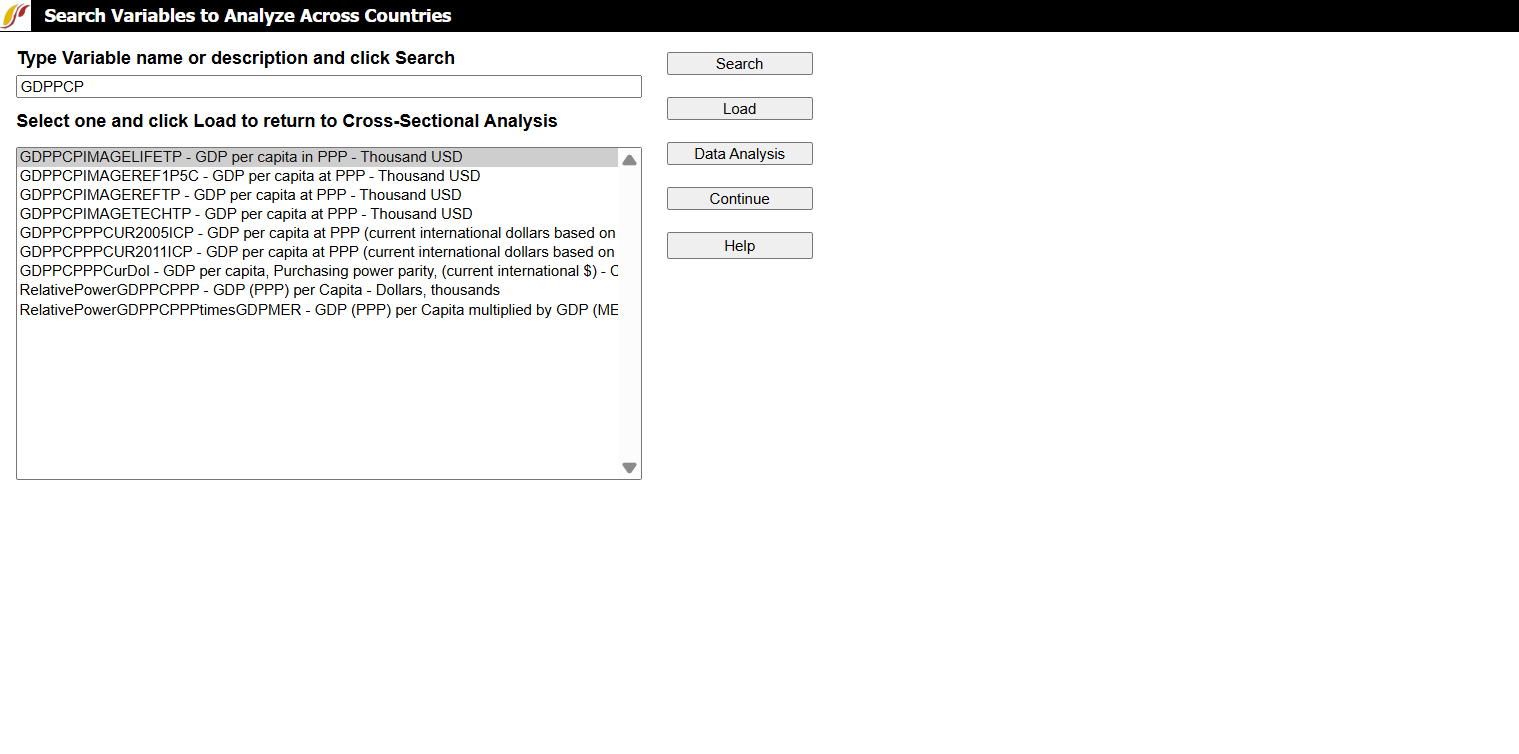Choose GDPPCPIMAGEREFTP from the results
This screenshot has width=1519, height=754.
[241, 195]
